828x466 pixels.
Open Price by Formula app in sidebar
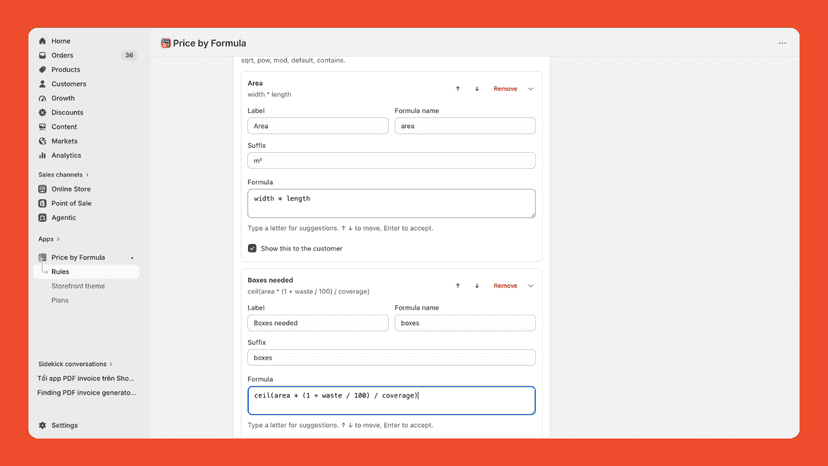[x=78, y=257]
